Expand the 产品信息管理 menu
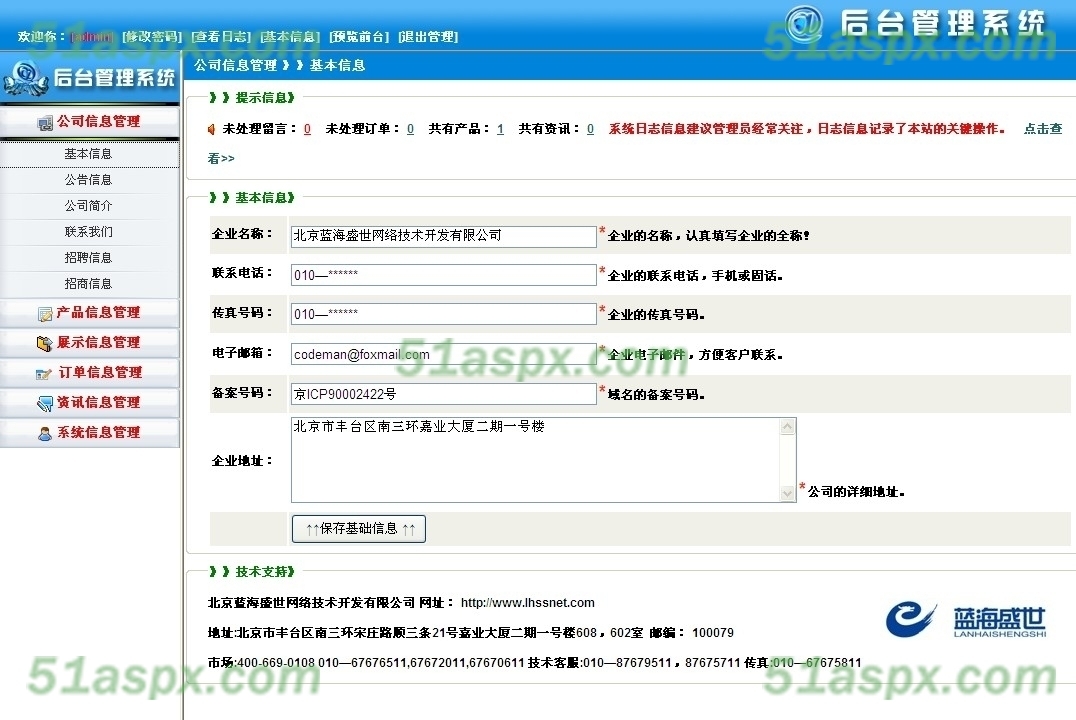 (x=90, y=313)
